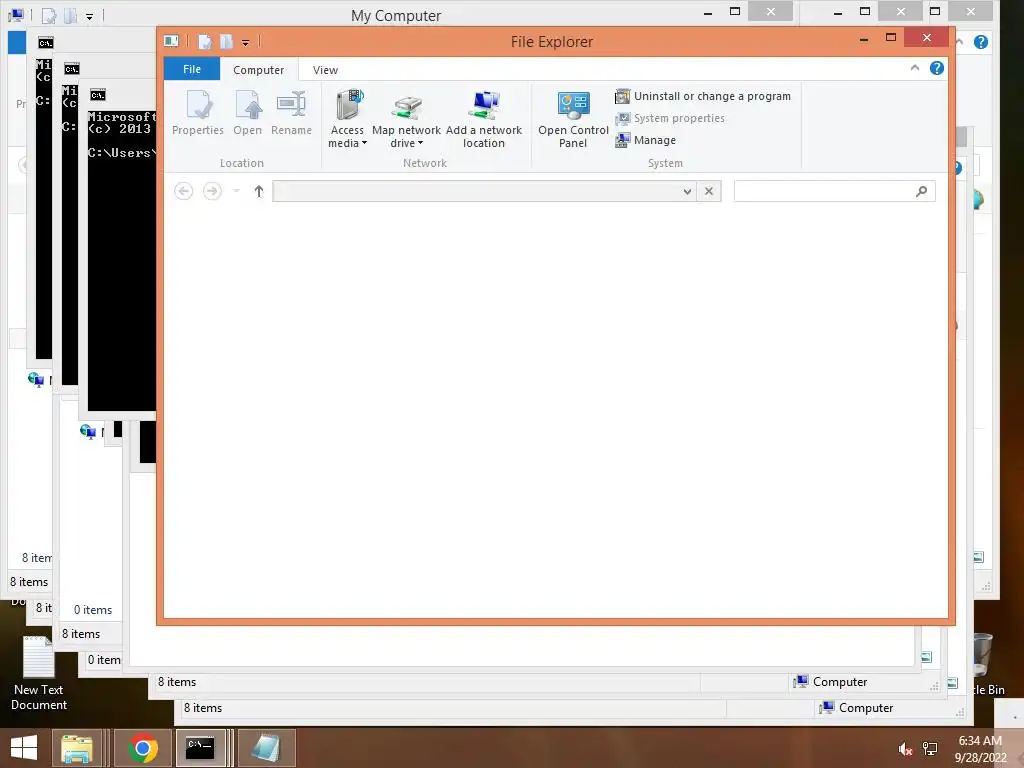1024x768 pixels.
Task: Click the notepad-like taskbar app icon
Action: click(x=266, y=748)
